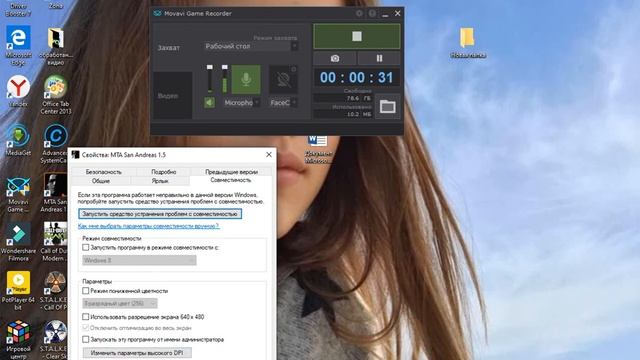Open Movavi Game Recorder settings gear

[x=359, y=13]
